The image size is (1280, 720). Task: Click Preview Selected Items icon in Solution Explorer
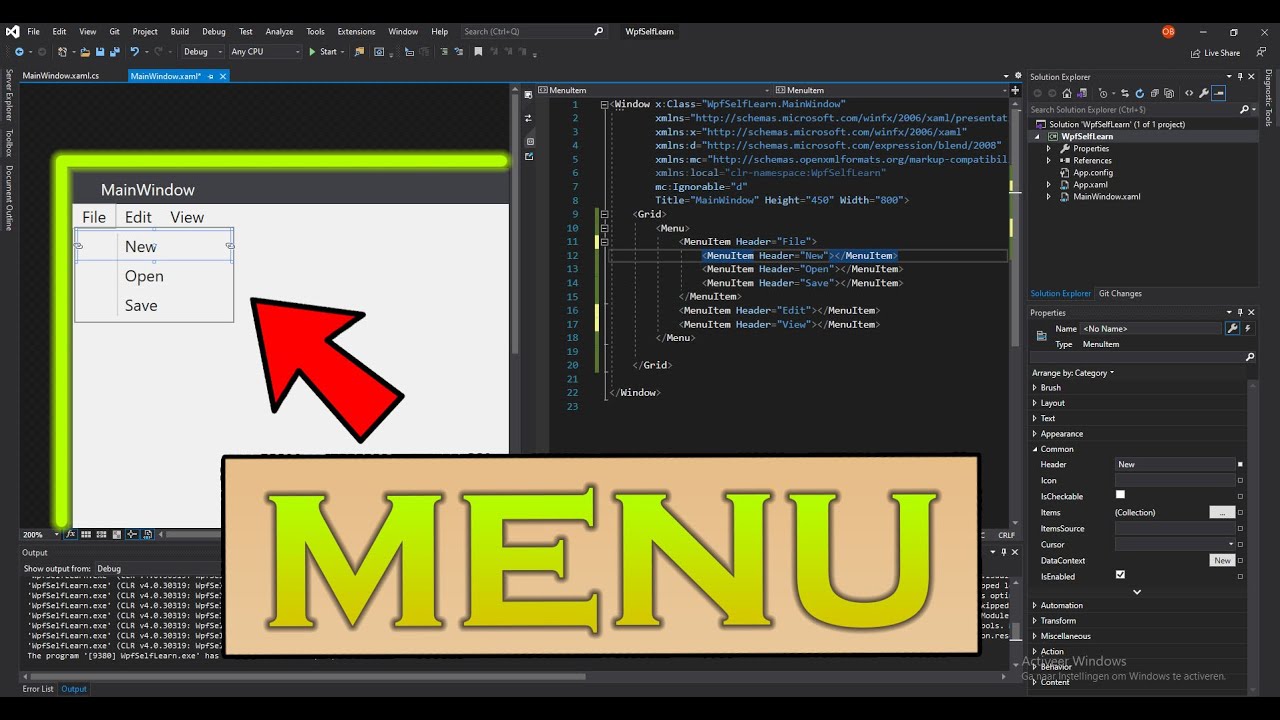tap(1219, 93)
